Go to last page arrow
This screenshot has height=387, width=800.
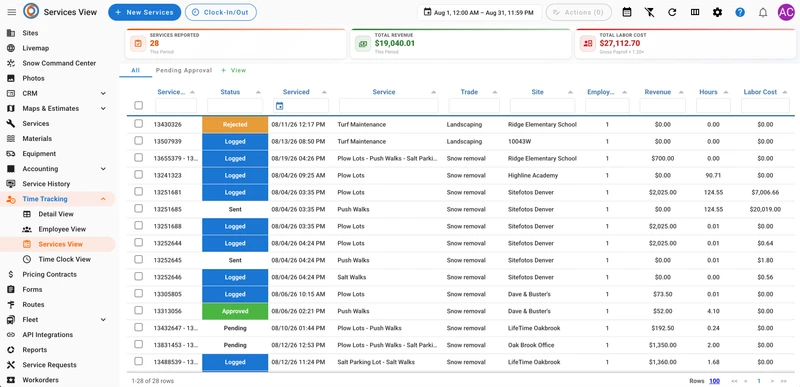tap(784, 381)
